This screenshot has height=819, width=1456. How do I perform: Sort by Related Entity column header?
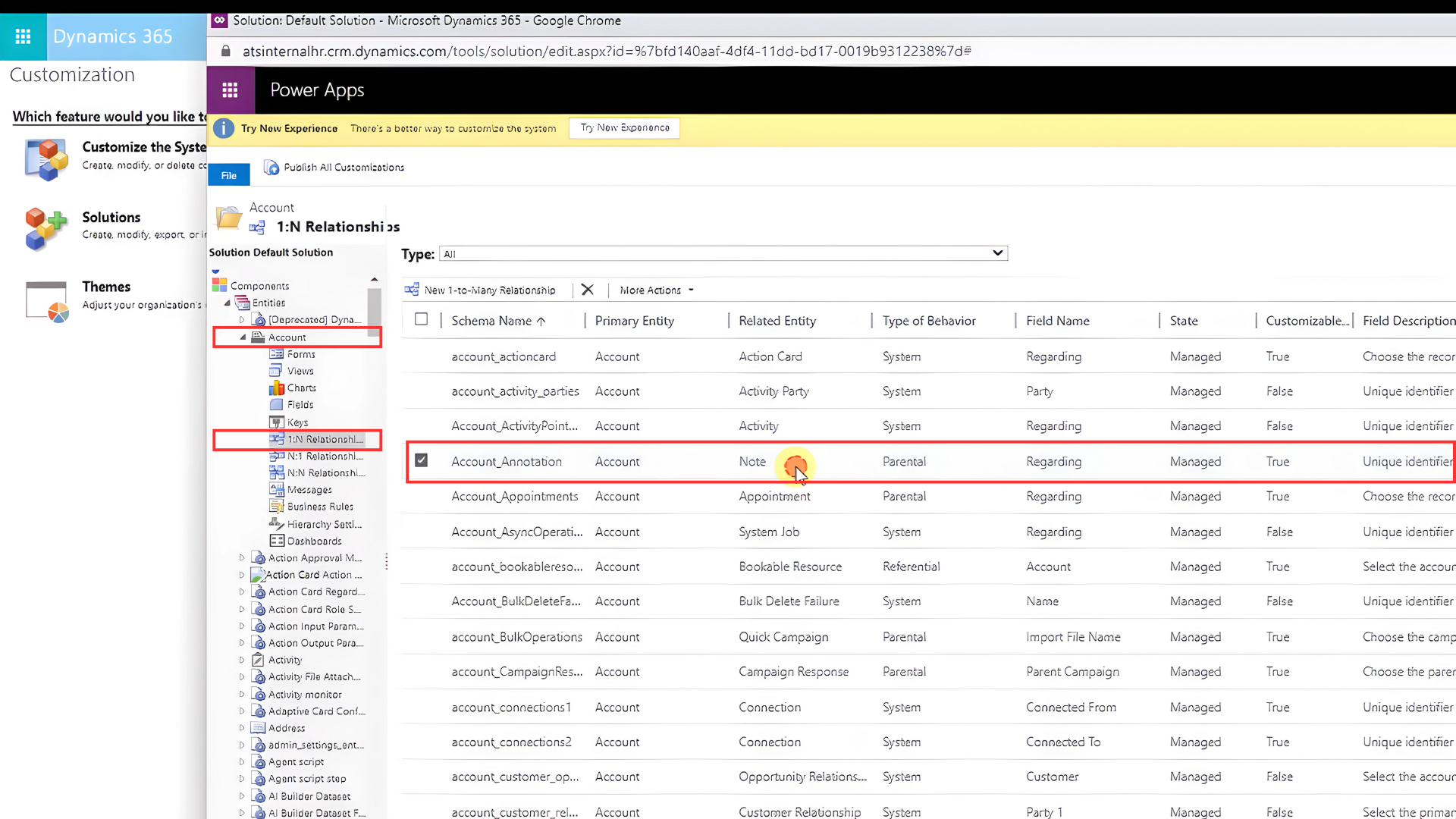coord(777,321)
